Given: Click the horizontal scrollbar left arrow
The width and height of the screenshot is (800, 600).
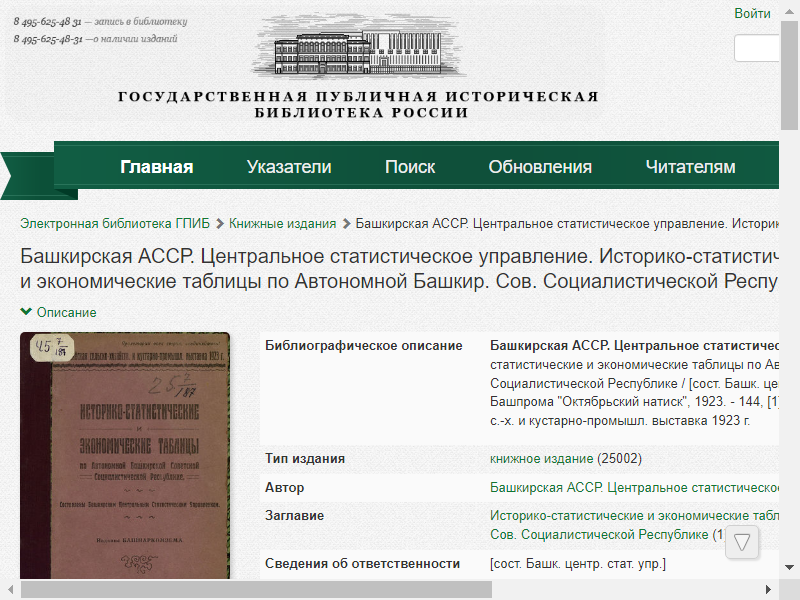Looking at the screenshot, I should click(x=10, y=589).
